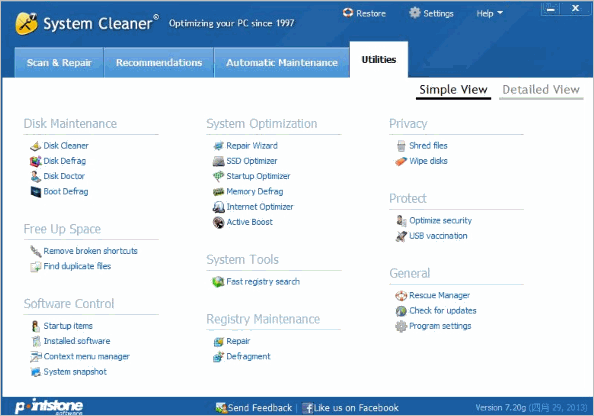Click Send Feedback link
The height and width of the screenshot is (416, 594).
254,408
